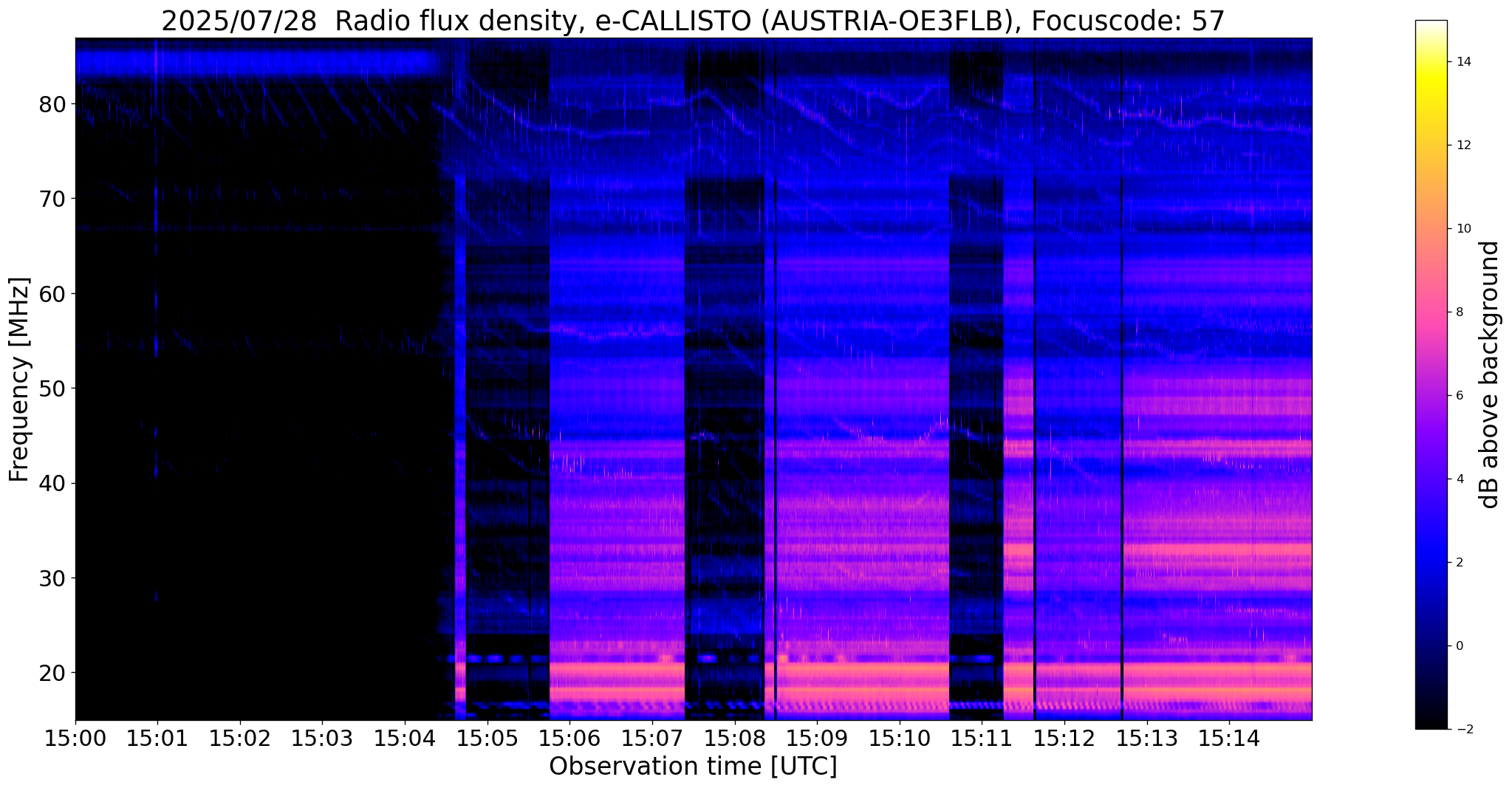Viewport: 1512px width, 788px height.
Task: Click the 15:04 time tick label
Action: coord(405,739)
